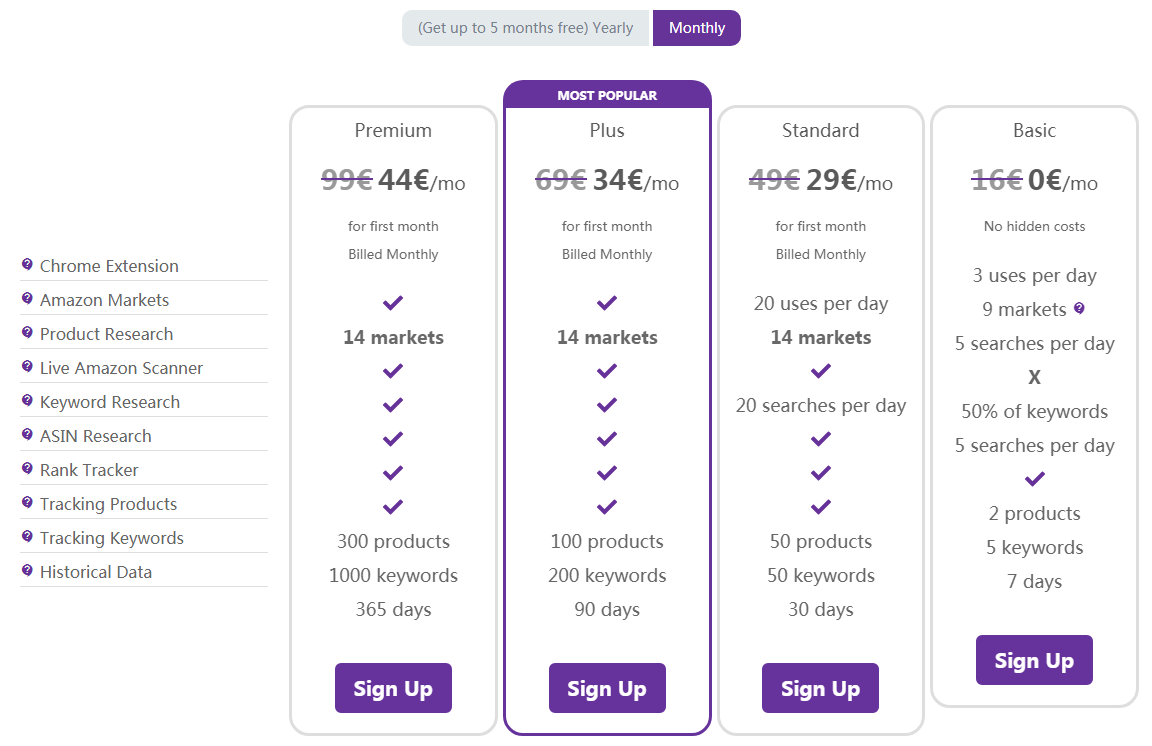Click the info icon next to 9 markets

tap(1079, 308)
